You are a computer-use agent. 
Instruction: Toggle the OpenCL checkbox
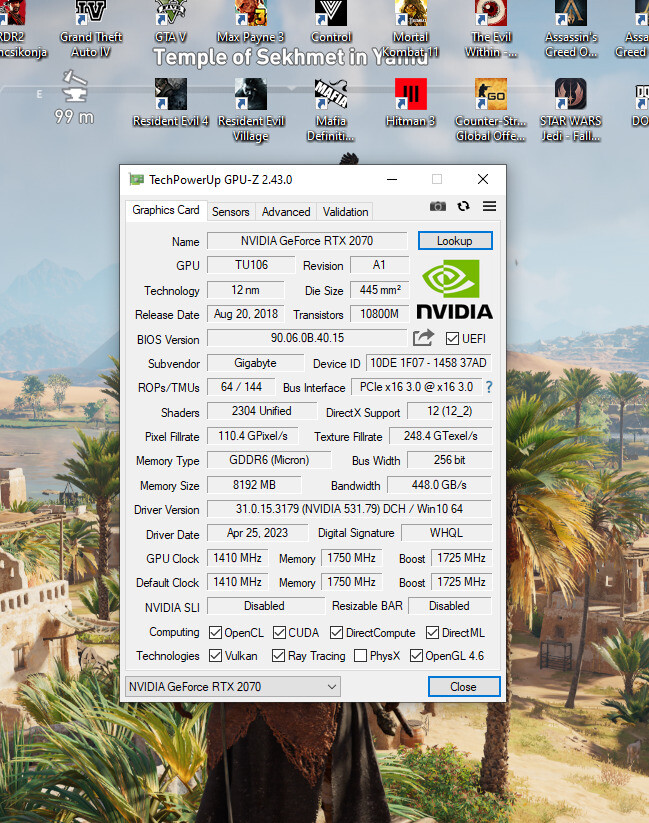click(215, 632)
